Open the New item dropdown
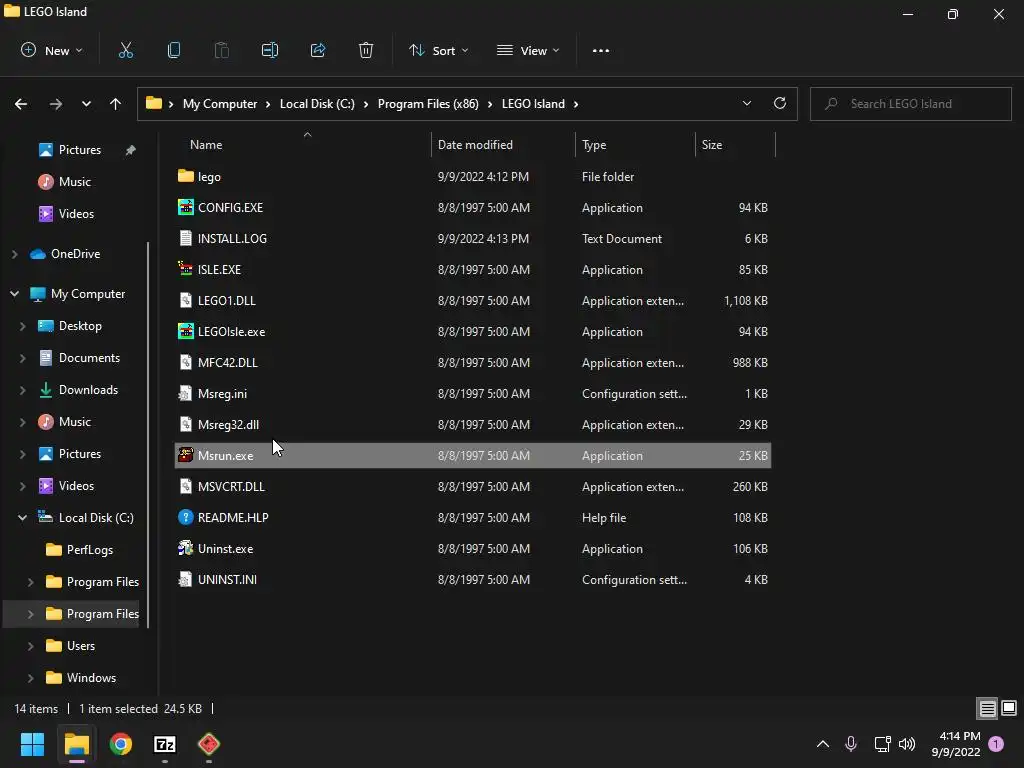The height and width of the screenshot is (768, 1024). 52,50
